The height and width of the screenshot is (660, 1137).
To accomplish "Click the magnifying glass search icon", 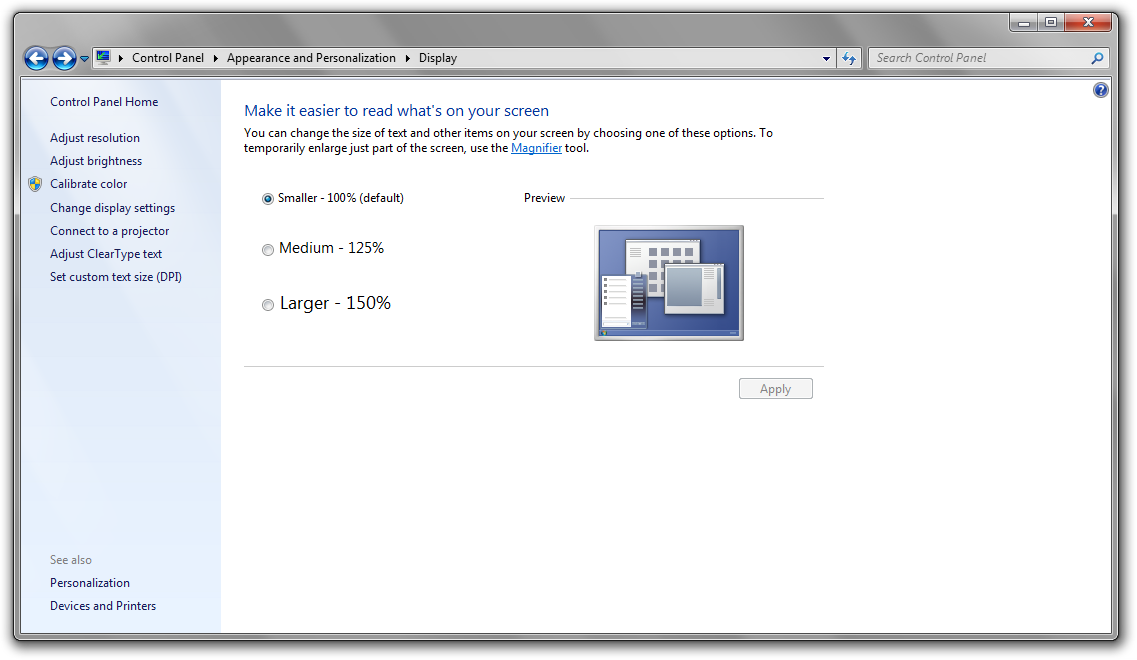I will (1097, 58).
